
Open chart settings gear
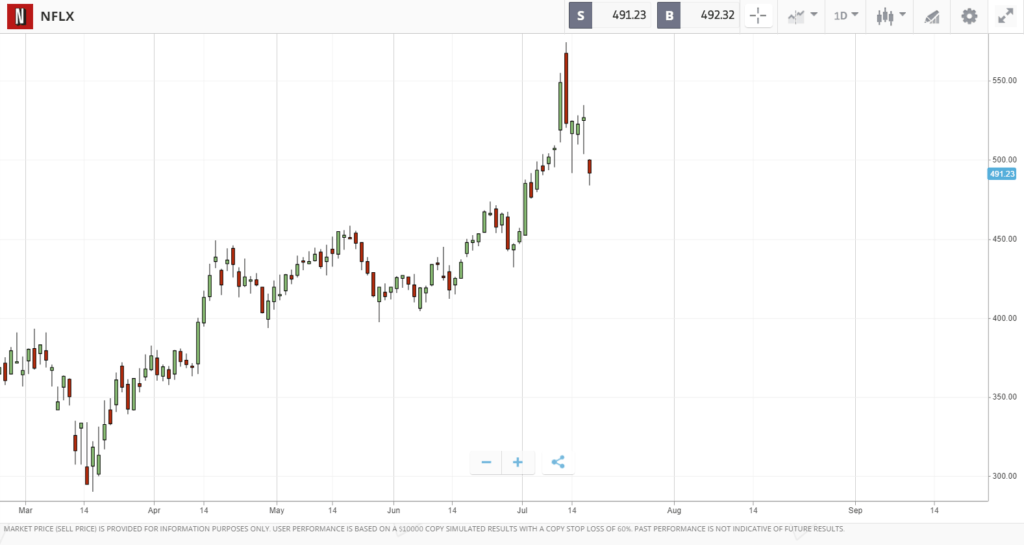tap(969, 16)
